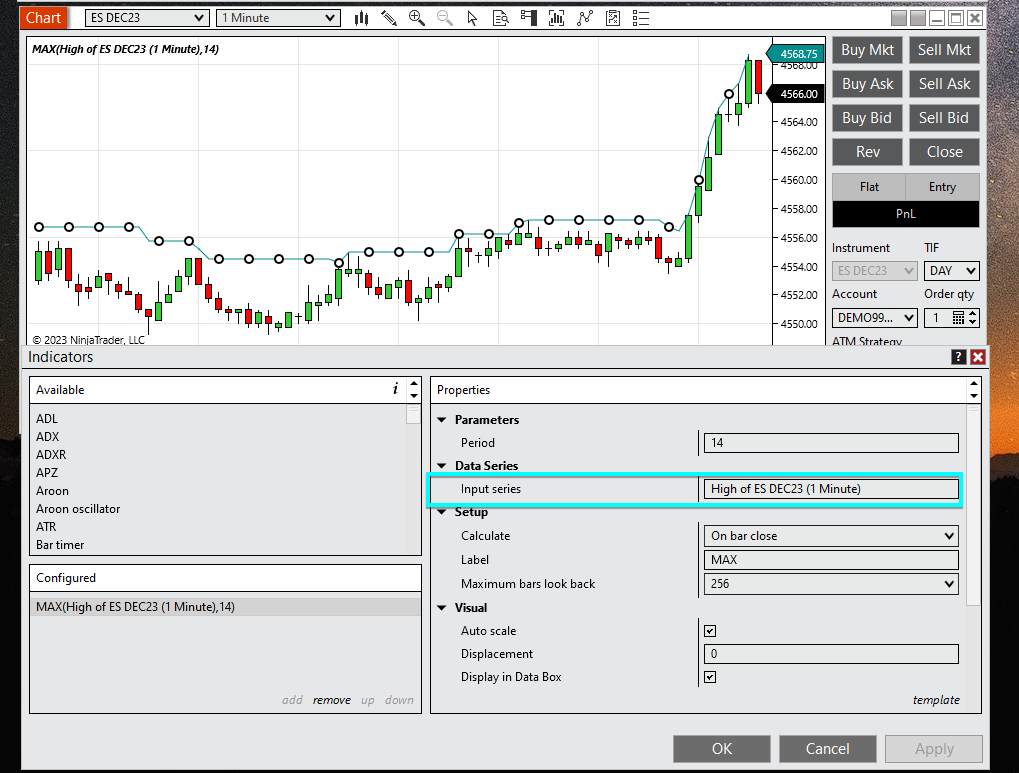This screenshot has height=773, width=1019.
Task: Click the Flat position cell
Action: 869,187
